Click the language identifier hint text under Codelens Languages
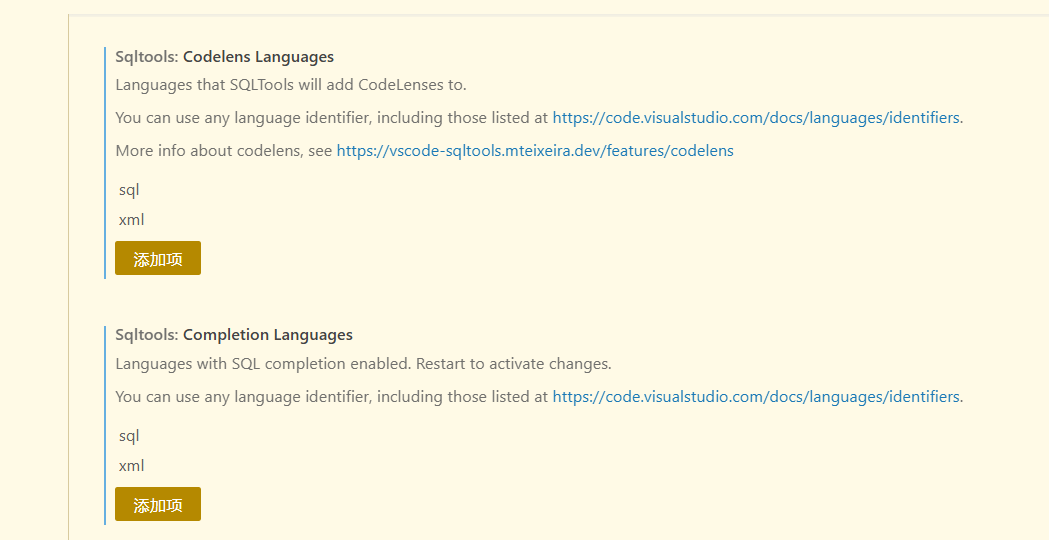The height and width of the screenshot is (540, 1049). pos(331,118)
